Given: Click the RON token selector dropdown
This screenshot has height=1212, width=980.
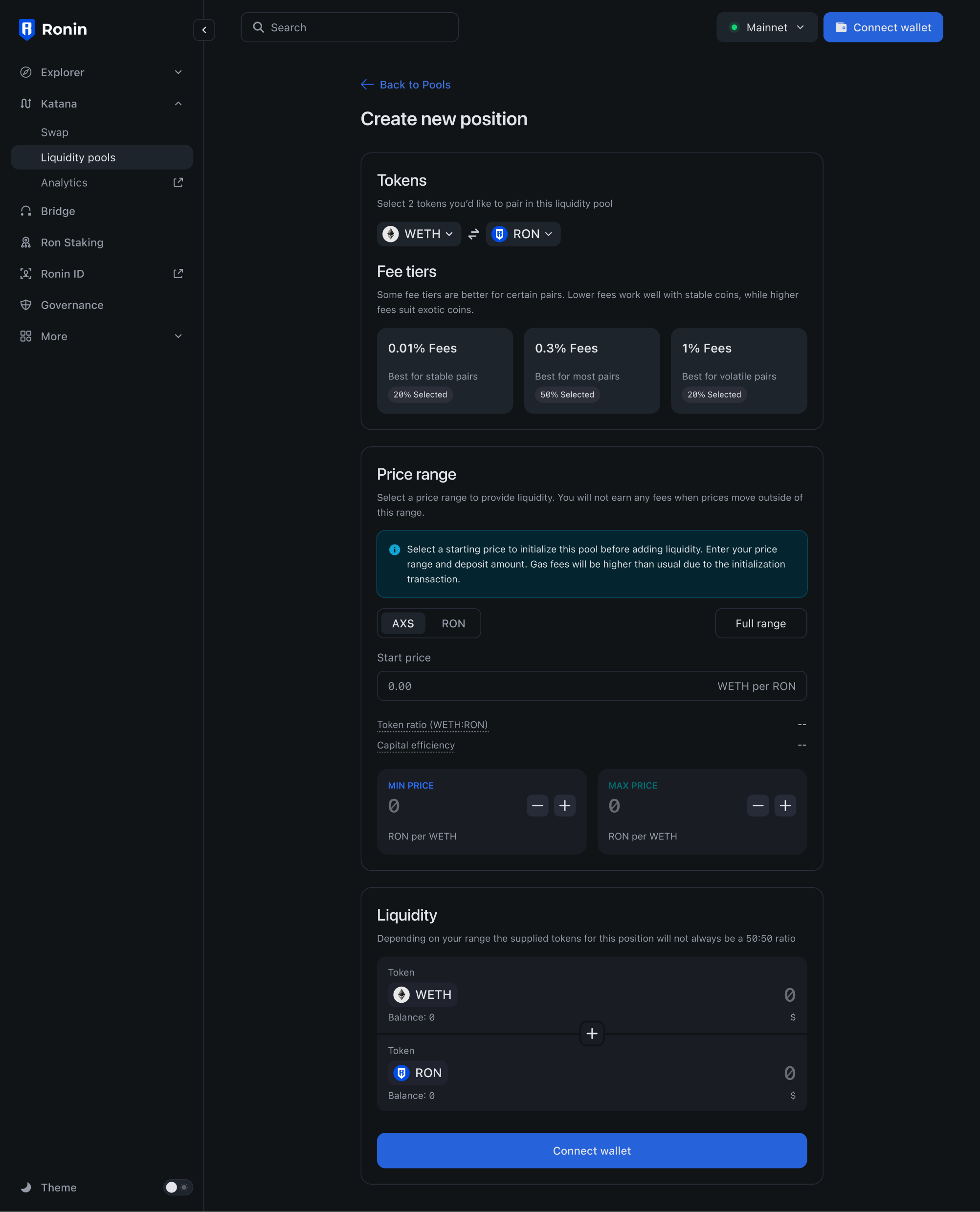Looking at the screenshot, I should pos(523,234).
